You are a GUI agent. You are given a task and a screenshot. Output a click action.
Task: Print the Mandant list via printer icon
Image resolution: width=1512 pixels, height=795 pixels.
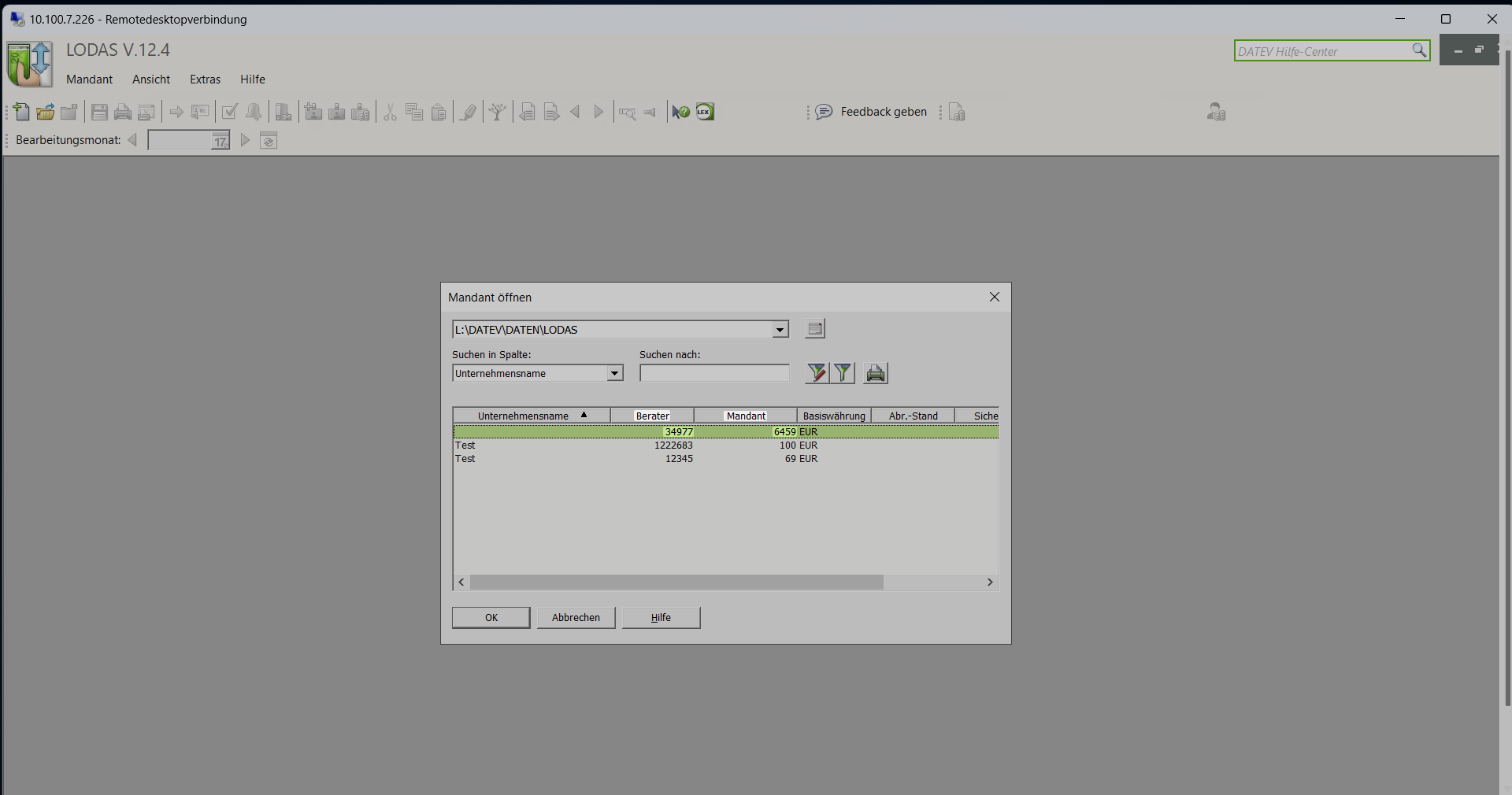pos(876,373)
